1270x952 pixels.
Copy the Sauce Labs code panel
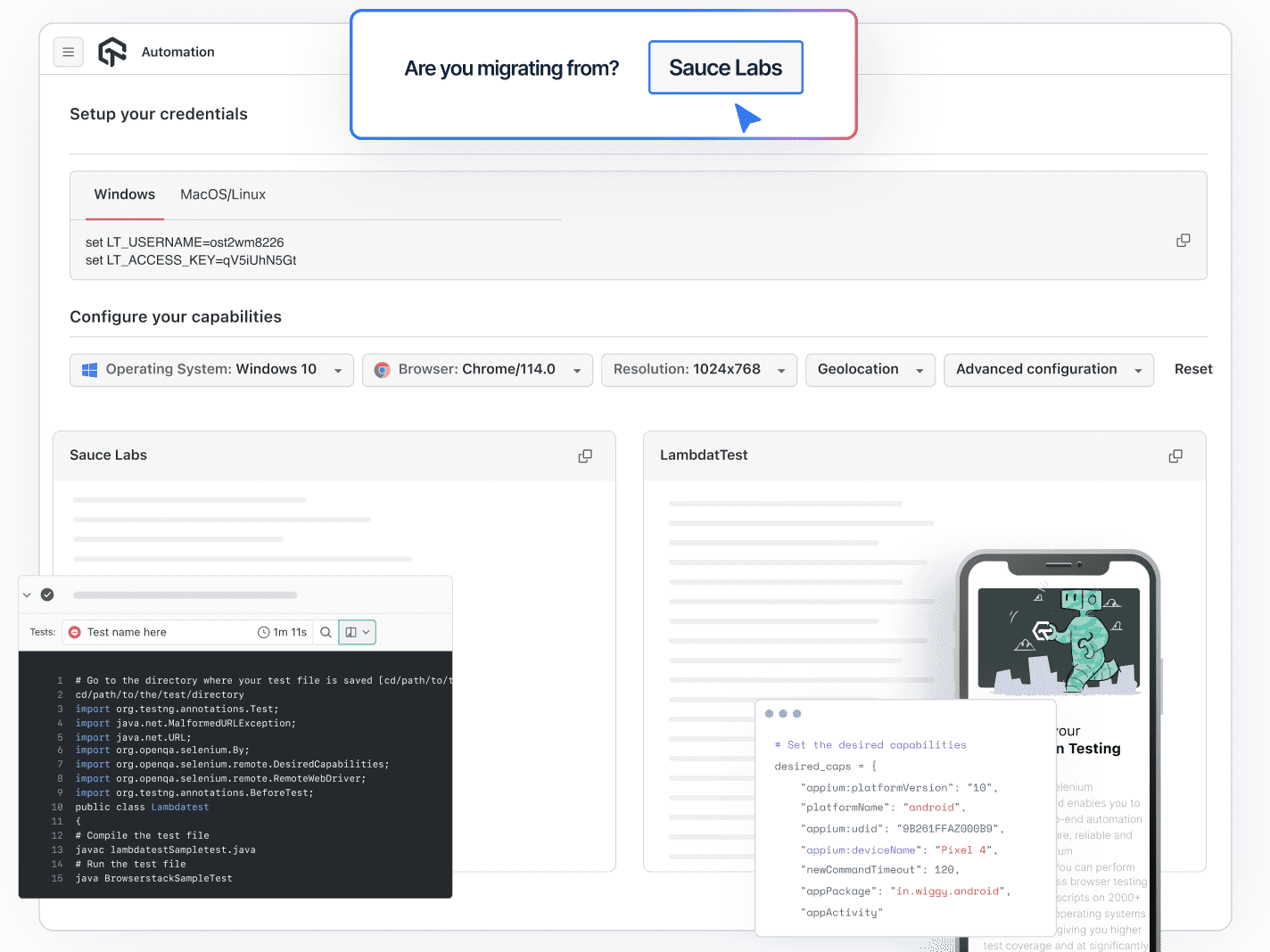point(585,456)
